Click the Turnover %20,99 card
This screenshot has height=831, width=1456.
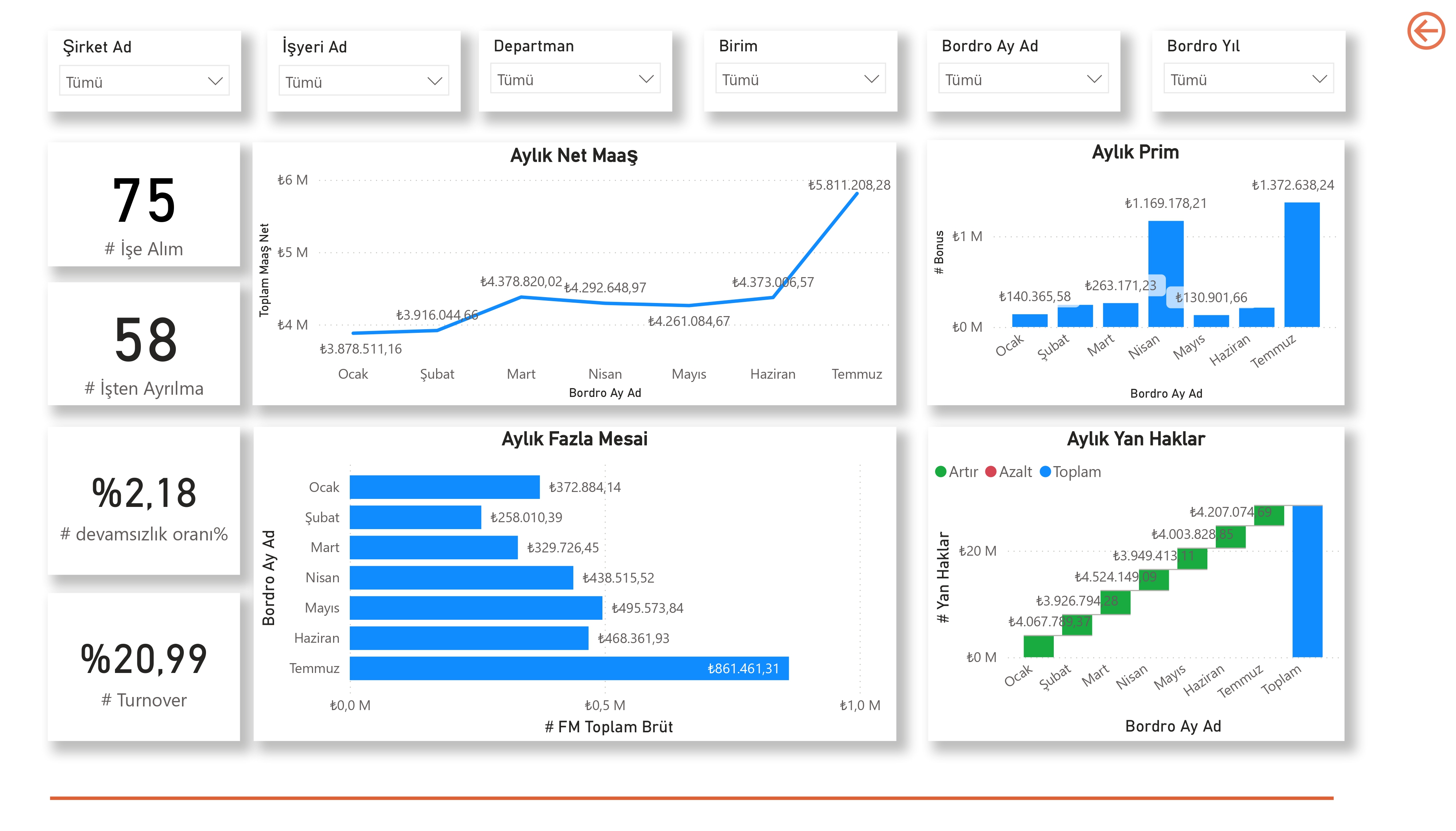point(144,667)
